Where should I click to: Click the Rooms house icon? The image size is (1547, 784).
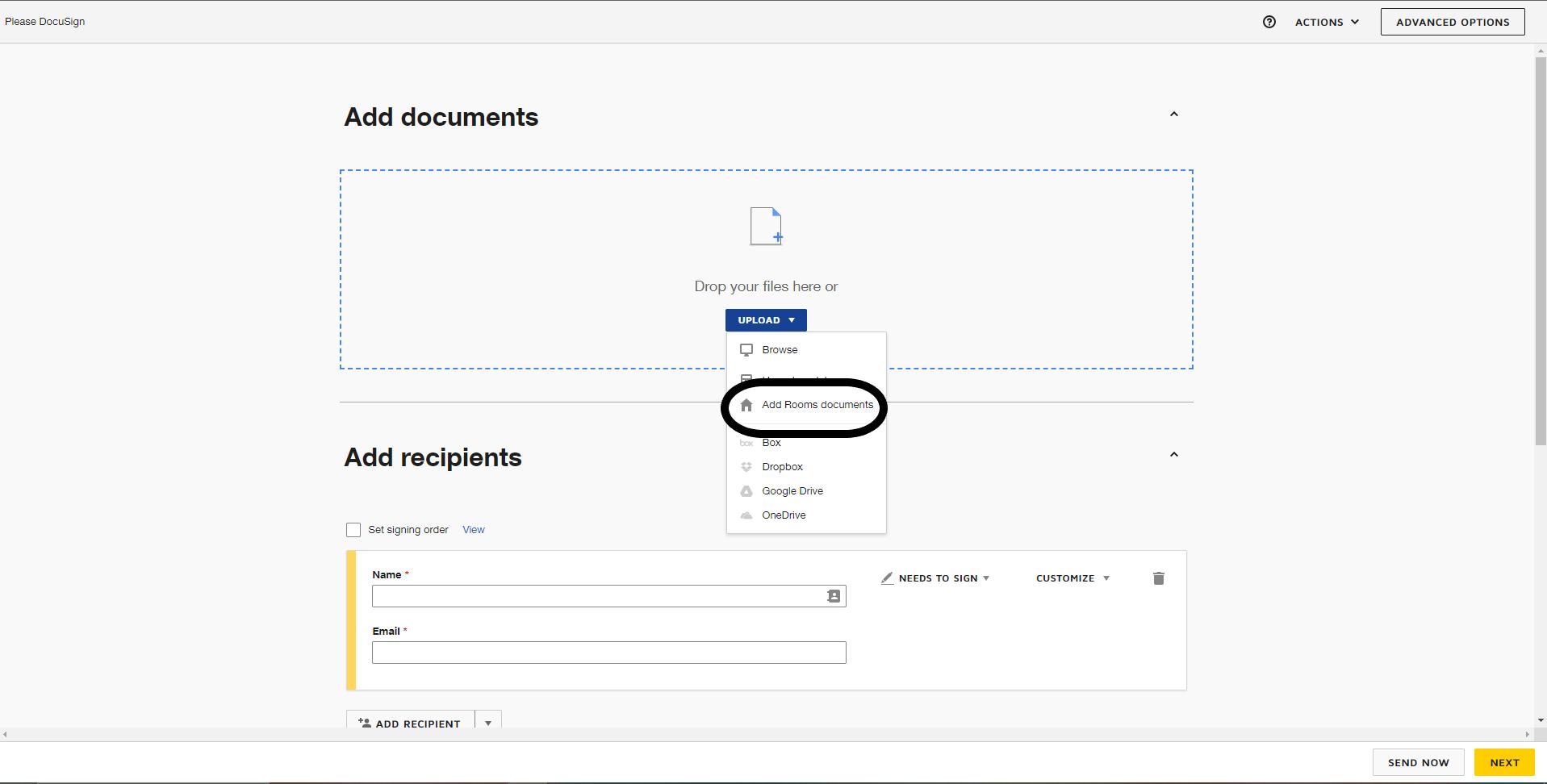point(746,405)
